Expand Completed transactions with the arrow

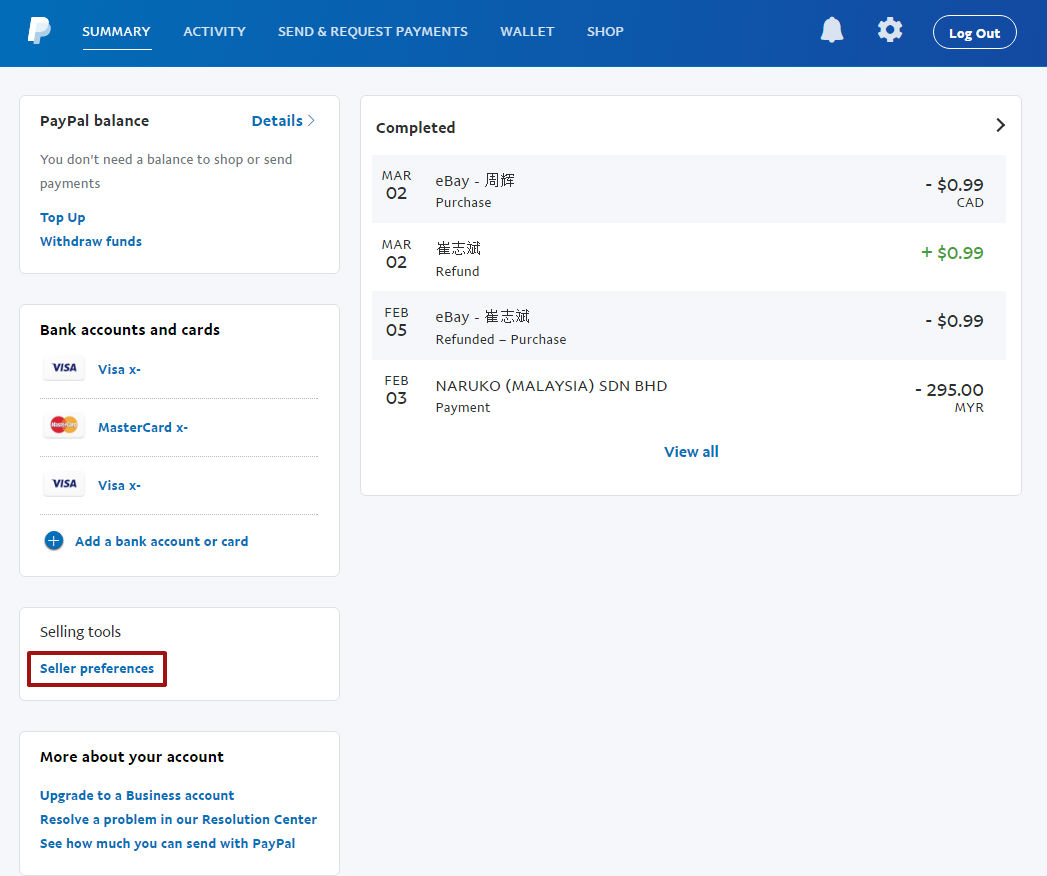1000,126
